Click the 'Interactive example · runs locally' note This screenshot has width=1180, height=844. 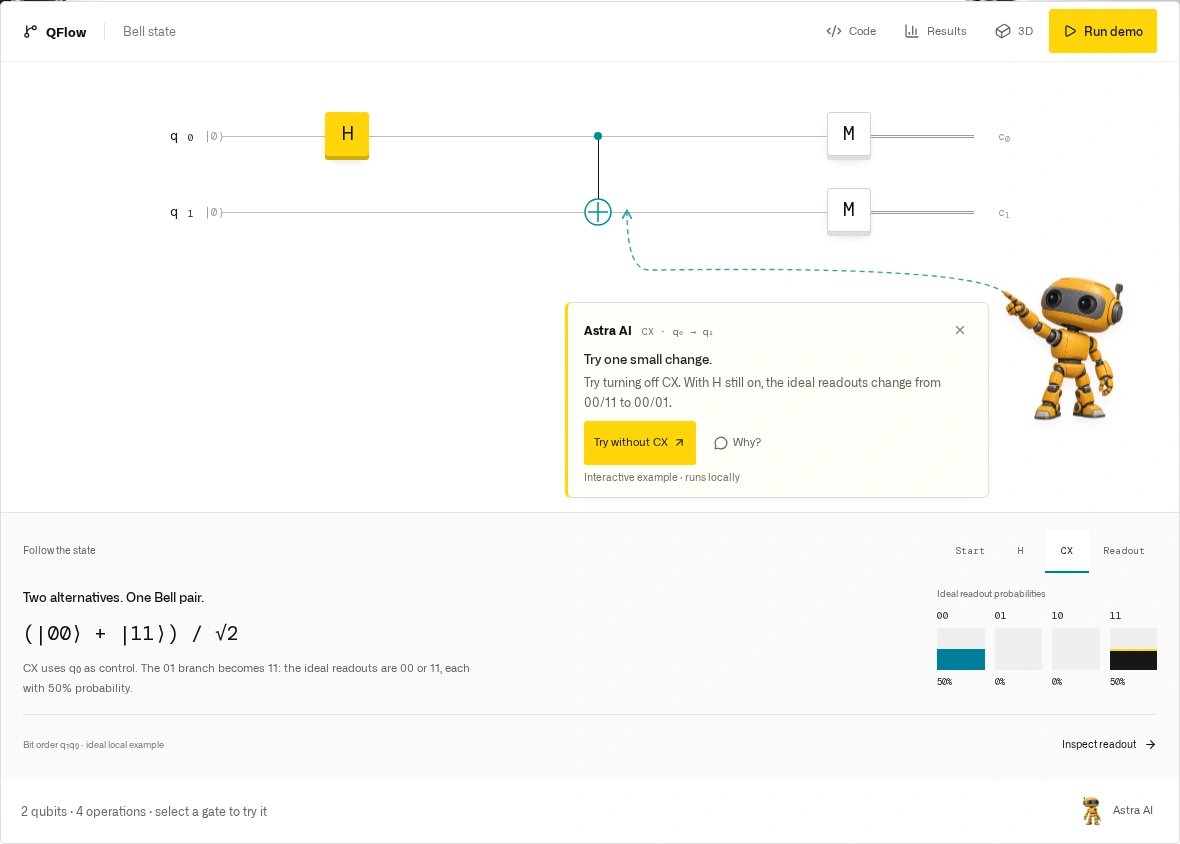[661, 478]
